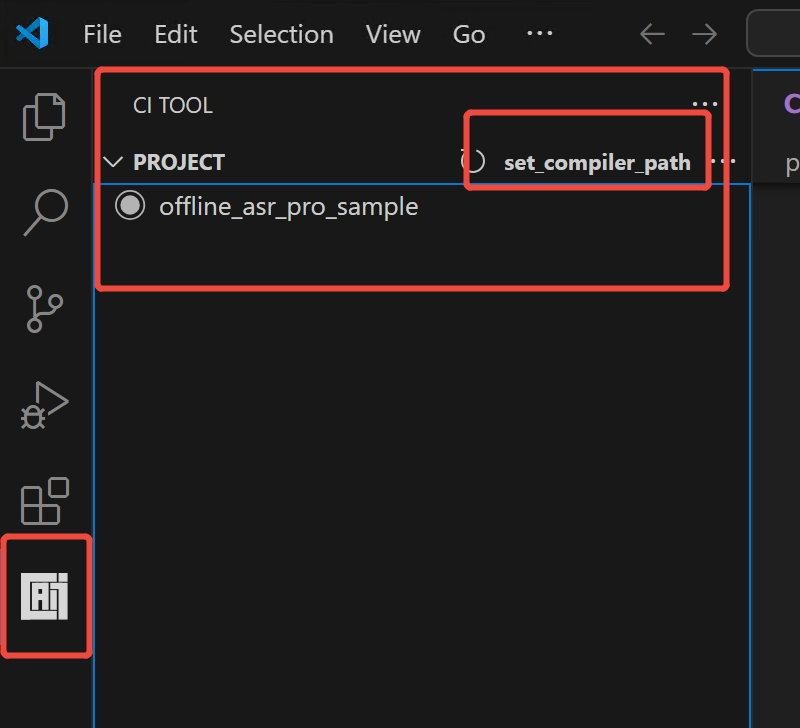Open CI TOOL panel more actions
The image size is (800, 728).
[704, 104]
